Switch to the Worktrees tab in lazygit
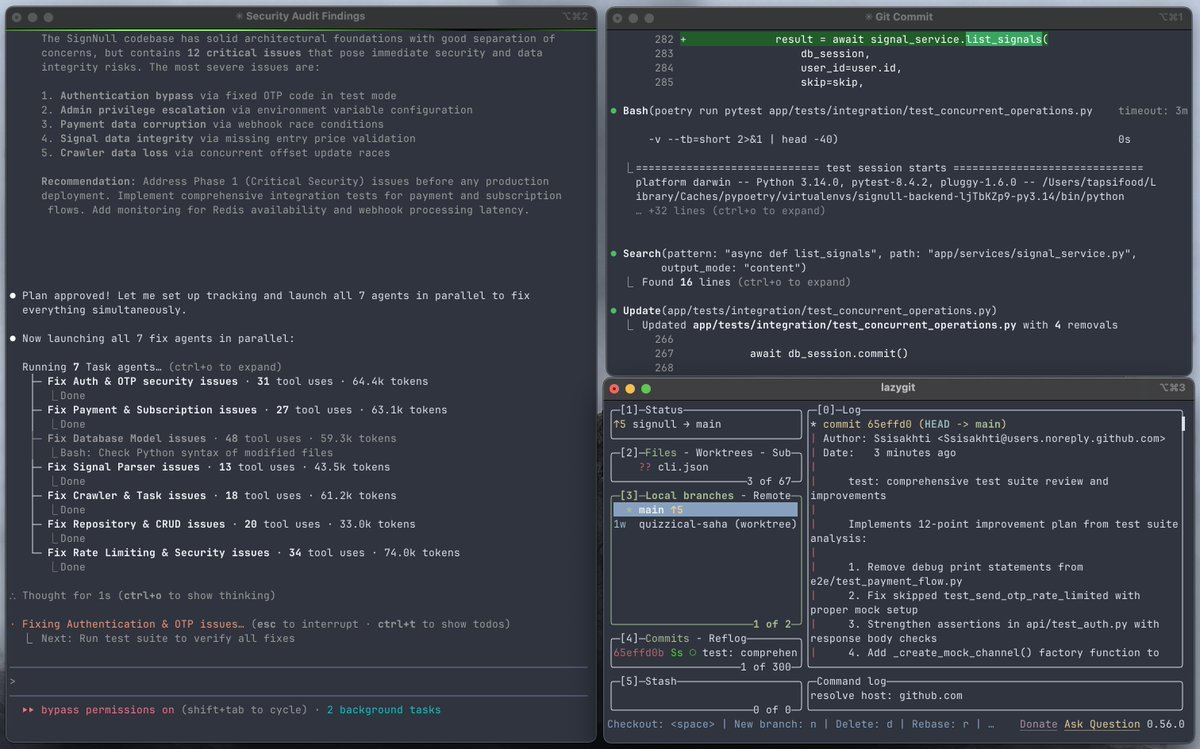 pyautogui.click(x=726, y=453)
